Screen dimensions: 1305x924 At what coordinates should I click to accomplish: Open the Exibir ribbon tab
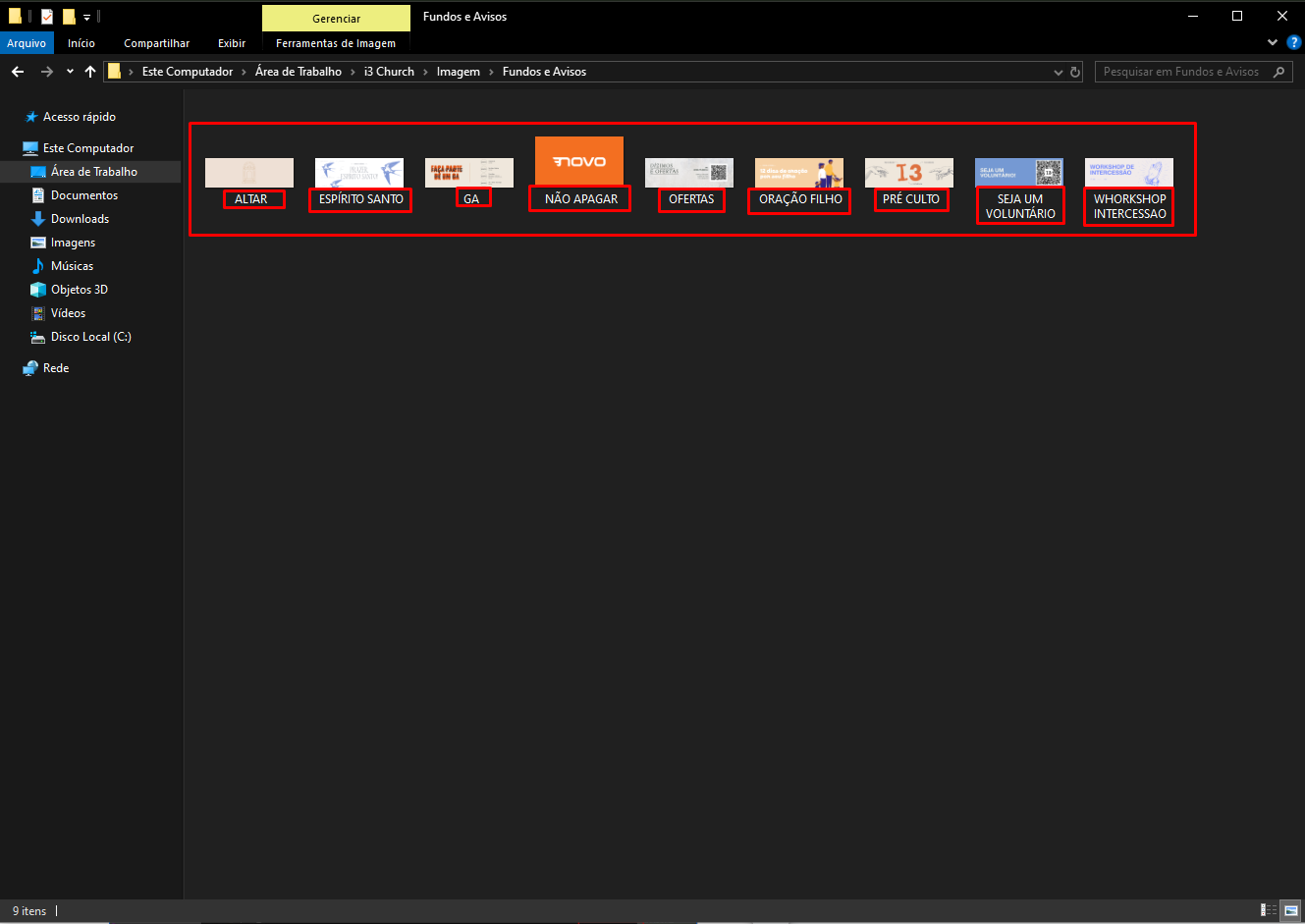tap(232, 43)
